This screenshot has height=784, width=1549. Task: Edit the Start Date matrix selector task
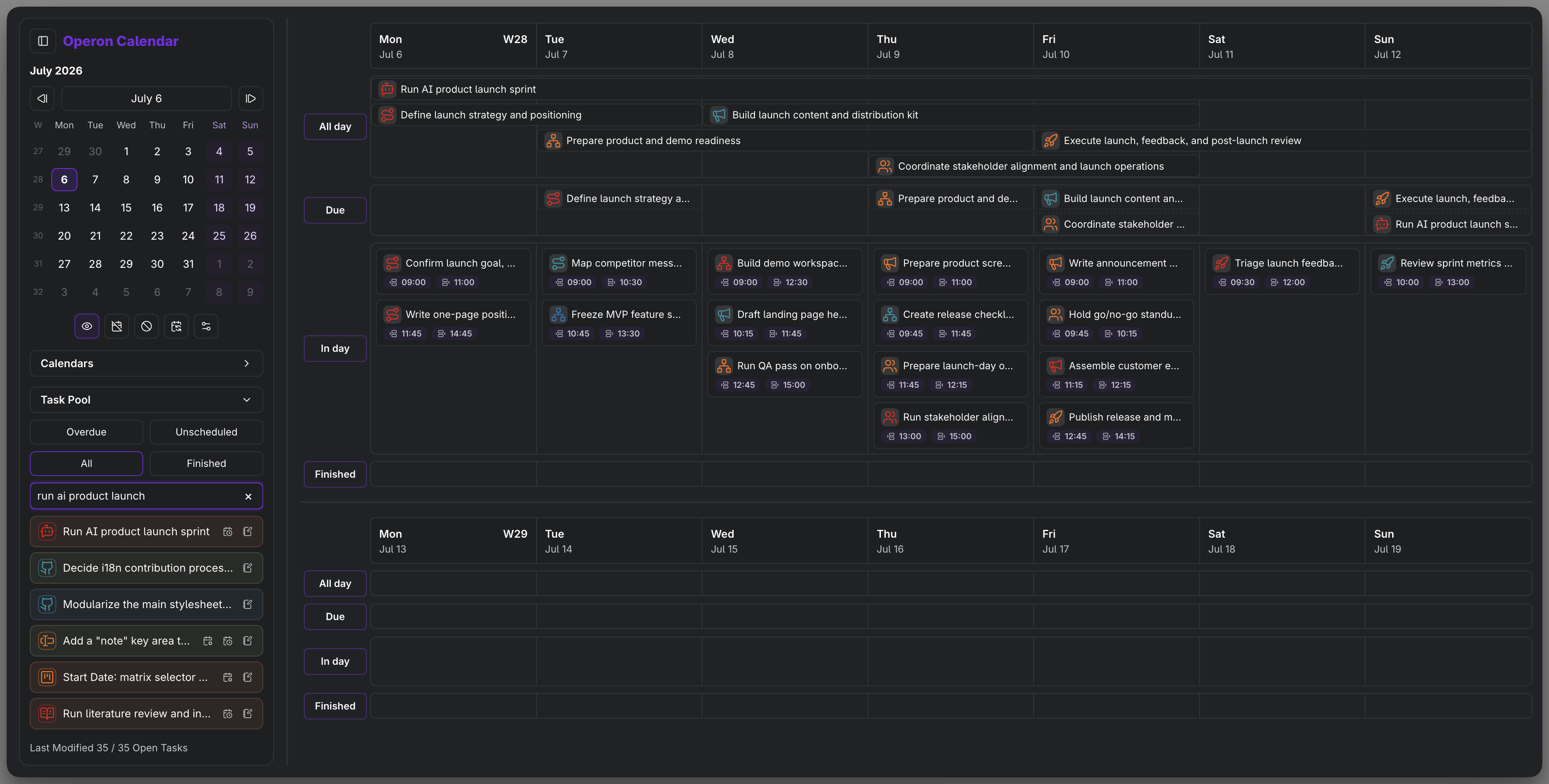pos(247,677)
